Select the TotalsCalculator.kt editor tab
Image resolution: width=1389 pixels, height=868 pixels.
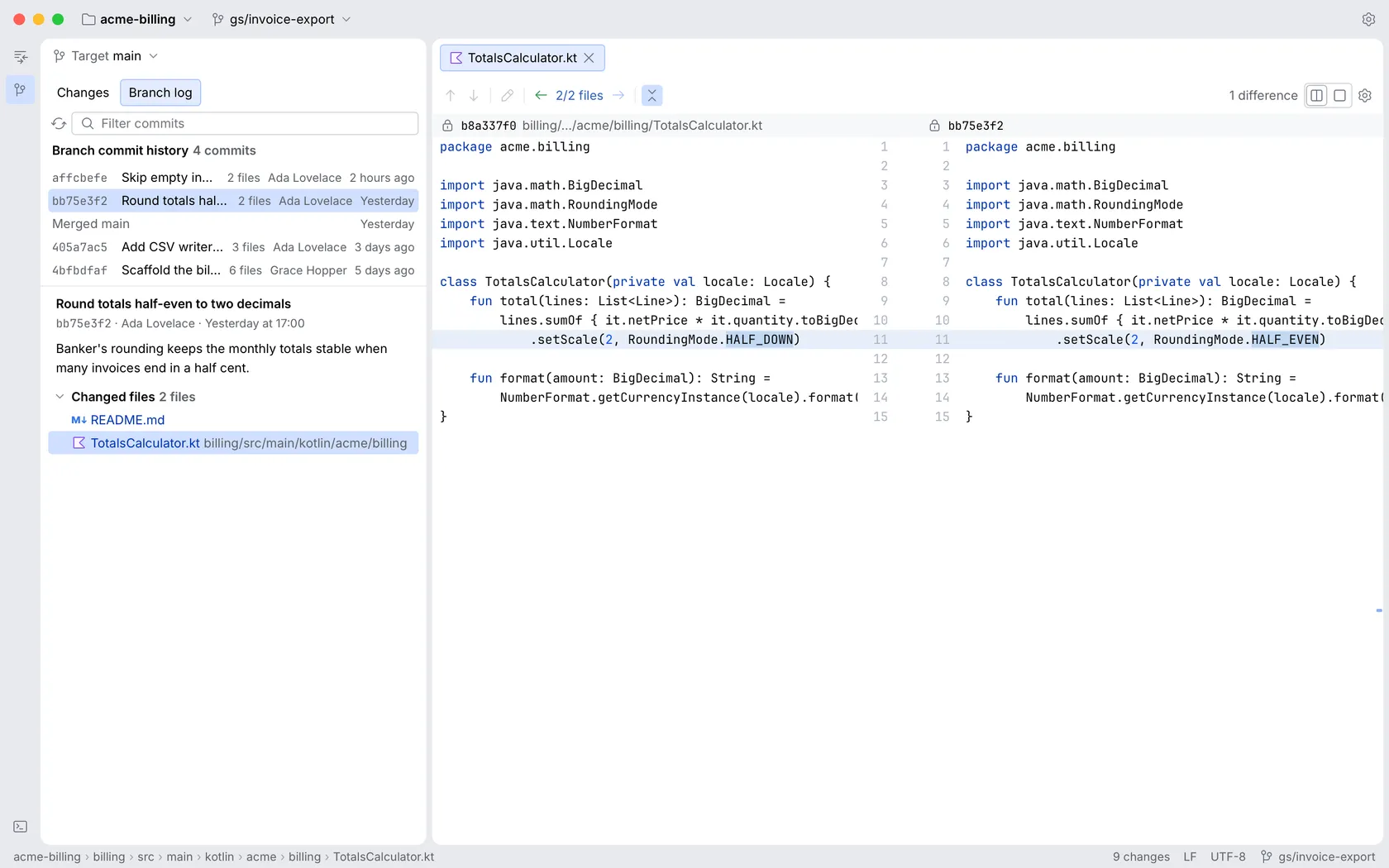(x=522, y=58)
